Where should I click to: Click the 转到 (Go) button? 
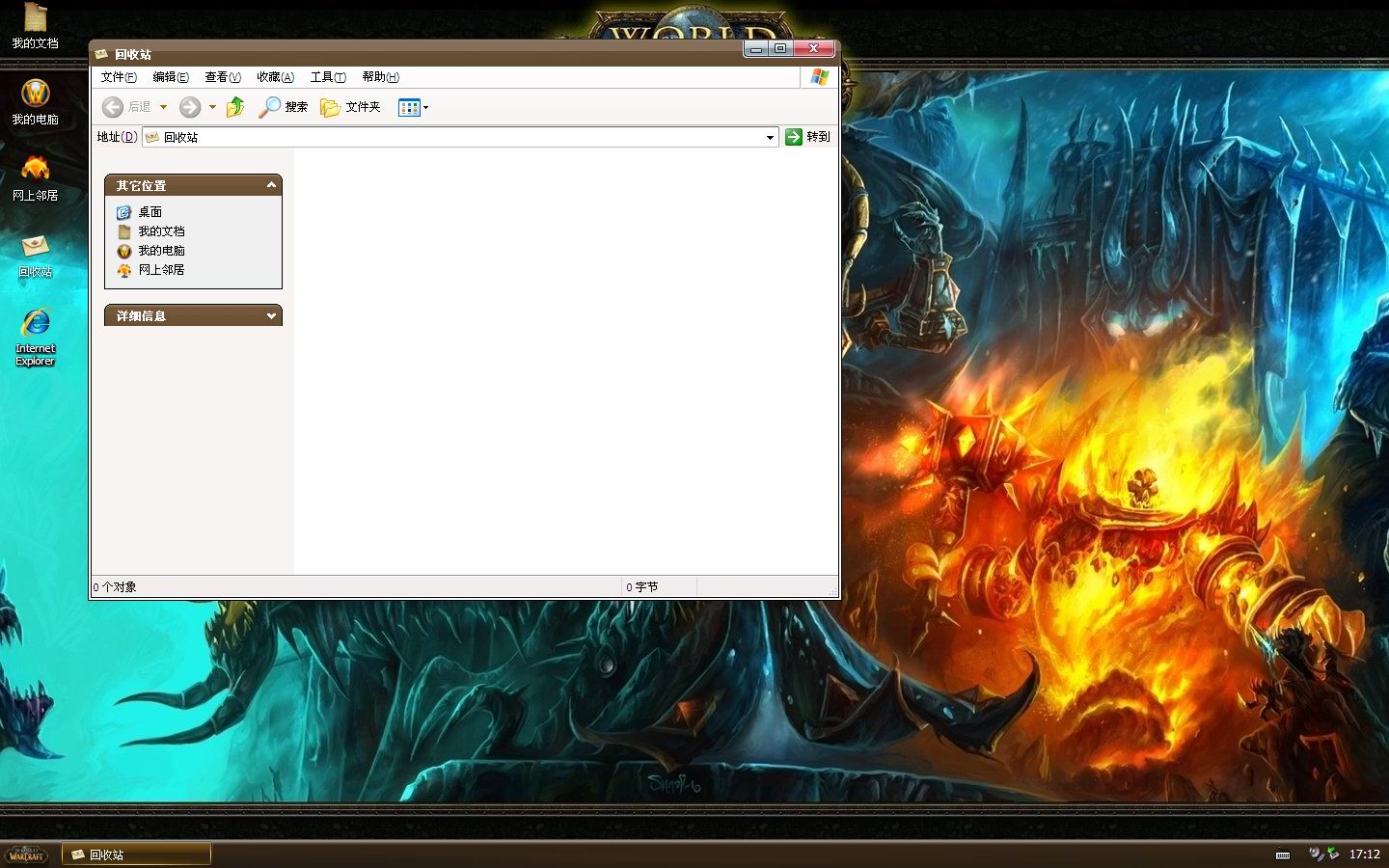tap(807, 137)
